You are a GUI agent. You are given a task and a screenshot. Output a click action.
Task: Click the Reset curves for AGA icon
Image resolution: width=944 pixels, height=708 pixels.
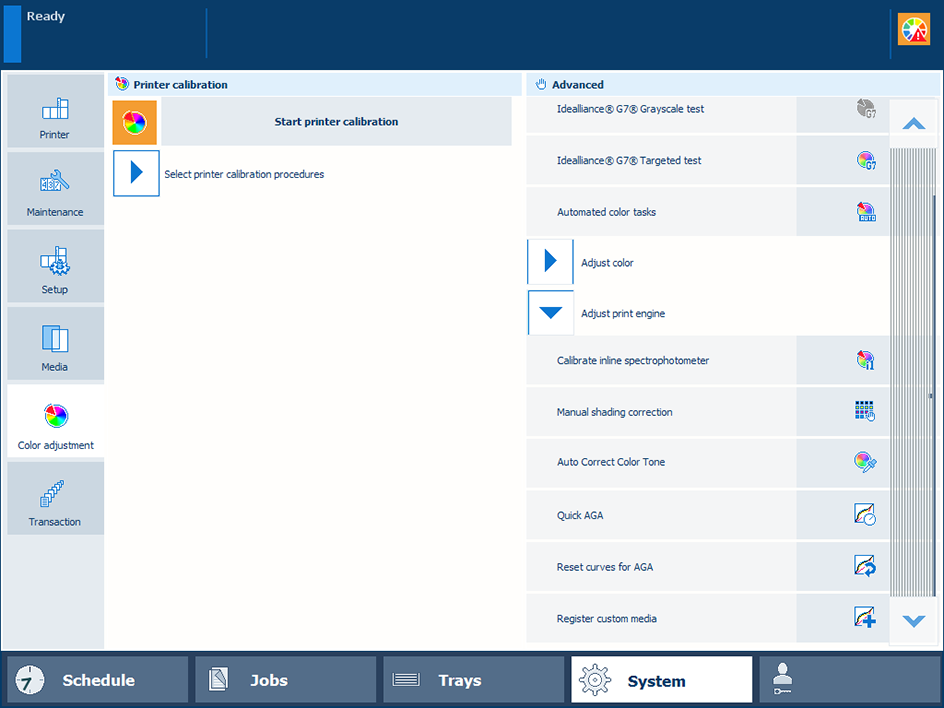pyautogui.click(x=865, y=566)
